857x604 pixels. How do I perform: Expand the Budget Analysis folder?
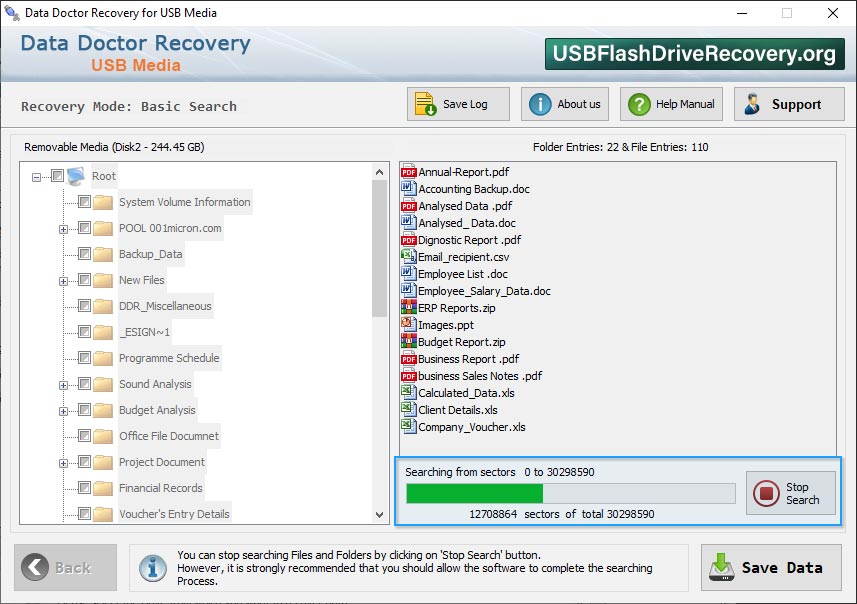[x=63, y=411]
